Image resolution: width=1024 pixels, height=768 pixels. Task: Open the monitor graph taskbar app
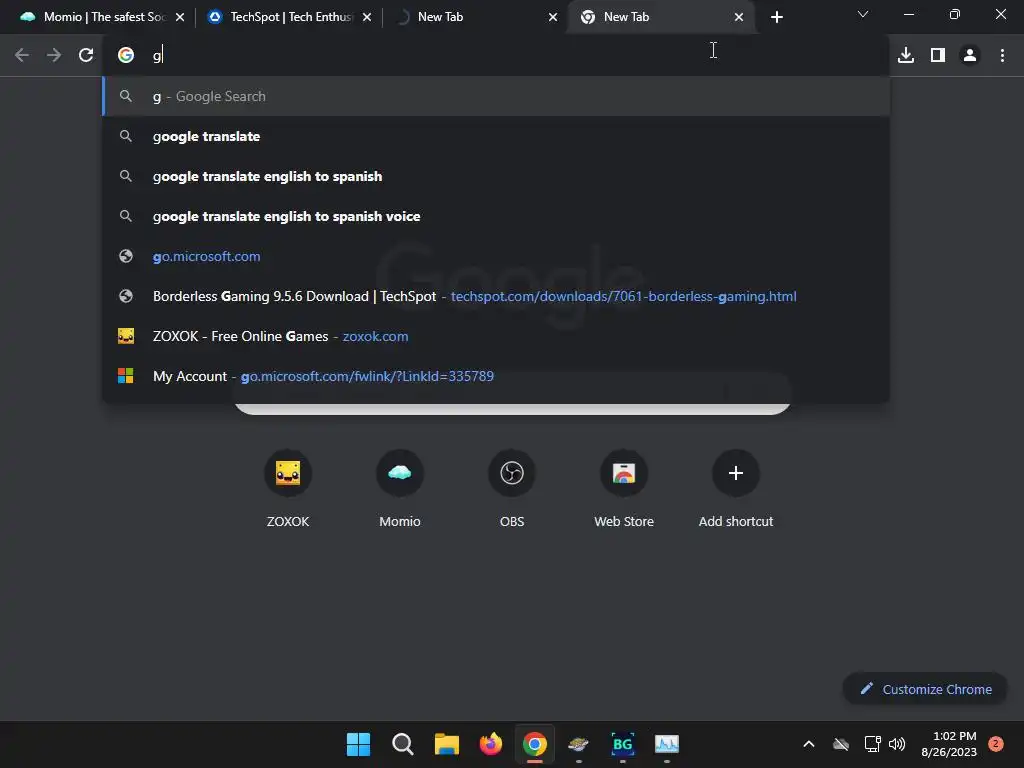coord(667,744)
